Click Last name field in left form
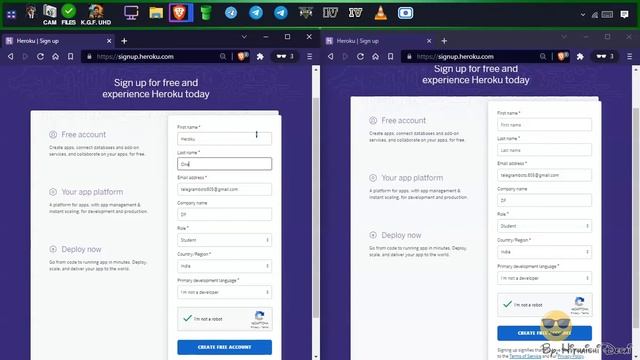 coord(224,164)
